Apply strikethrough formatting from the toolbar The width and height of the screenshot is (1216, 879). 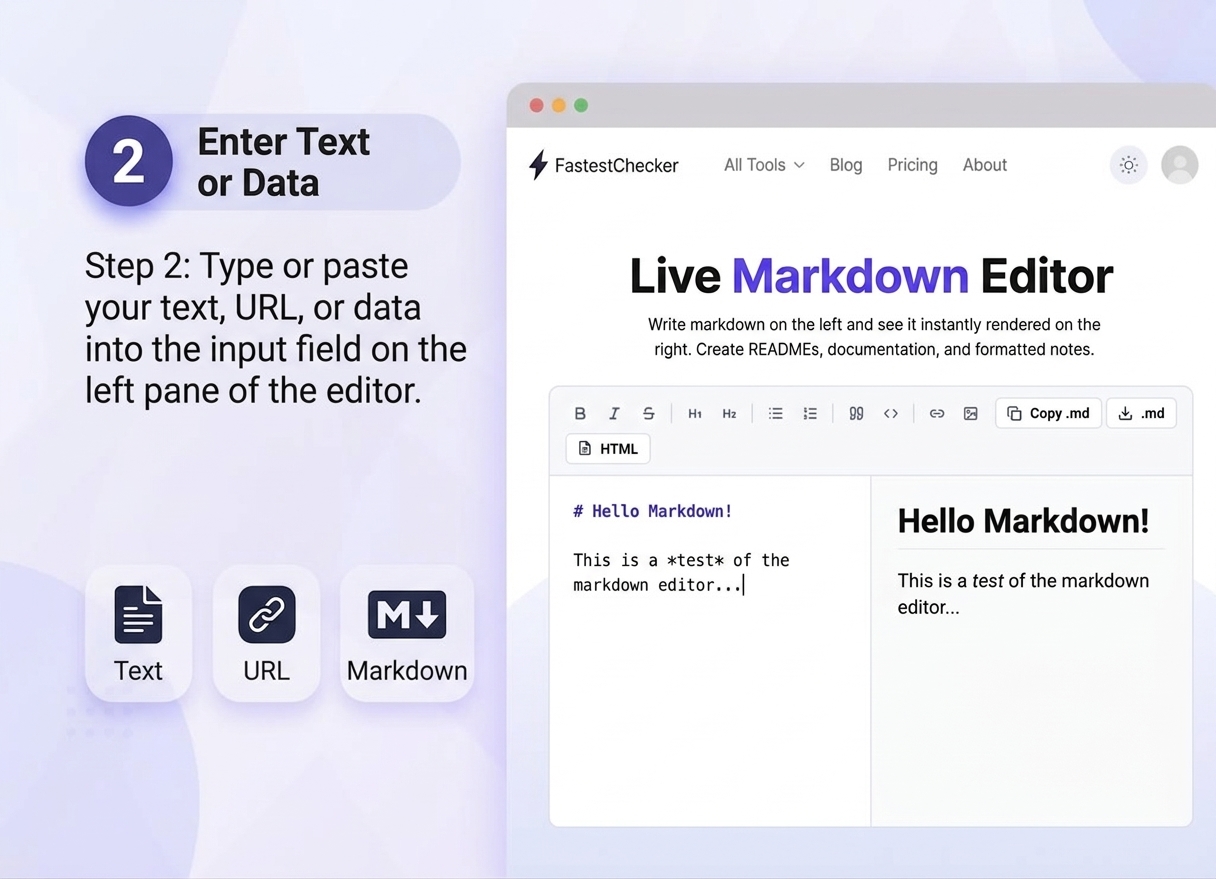coord(648,413)
